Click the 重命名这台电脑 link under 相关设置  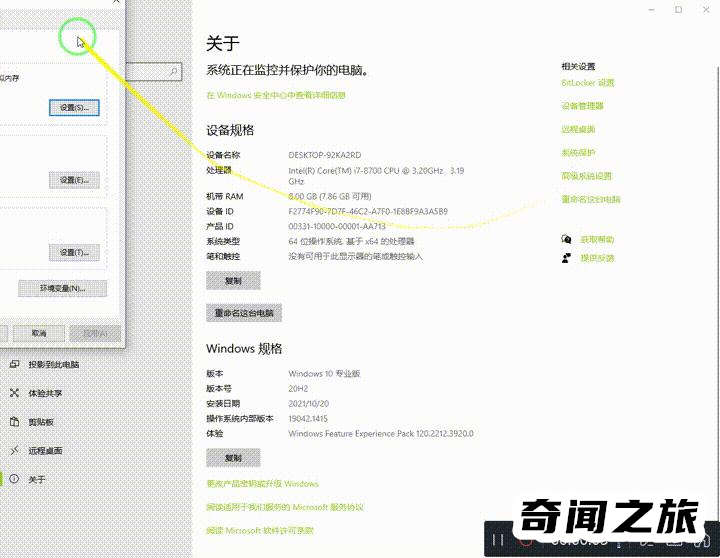591,199
